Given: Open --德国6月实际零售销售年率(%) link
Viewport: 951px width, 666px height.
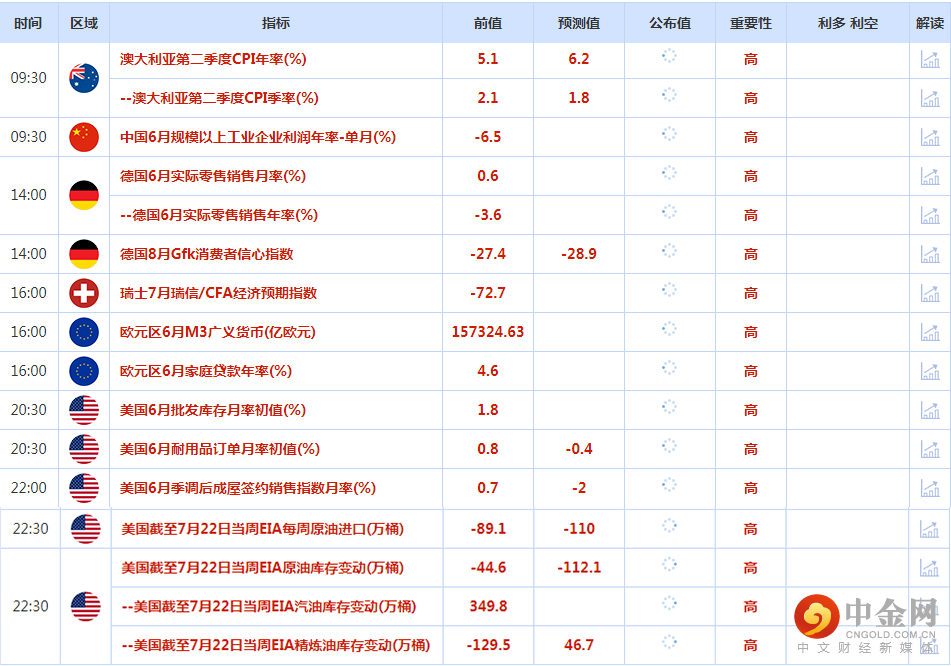Looking at the screenshot, I should coord(219,215).
